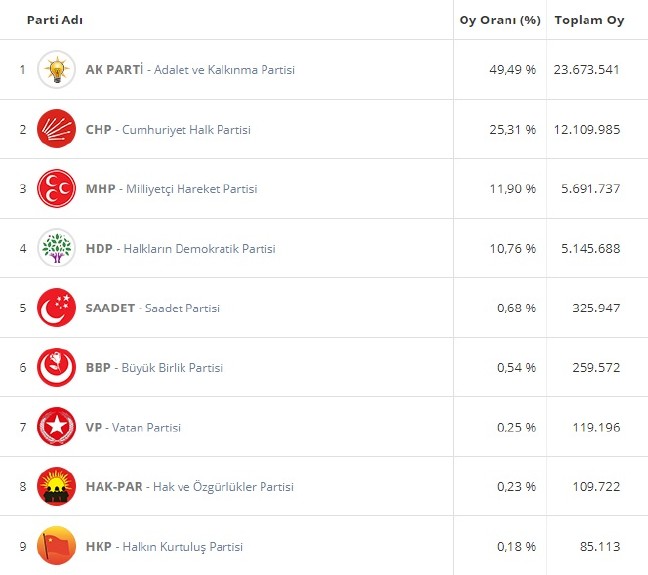Open the AK PARTİ party name link
648x575 pixels.
190,70
